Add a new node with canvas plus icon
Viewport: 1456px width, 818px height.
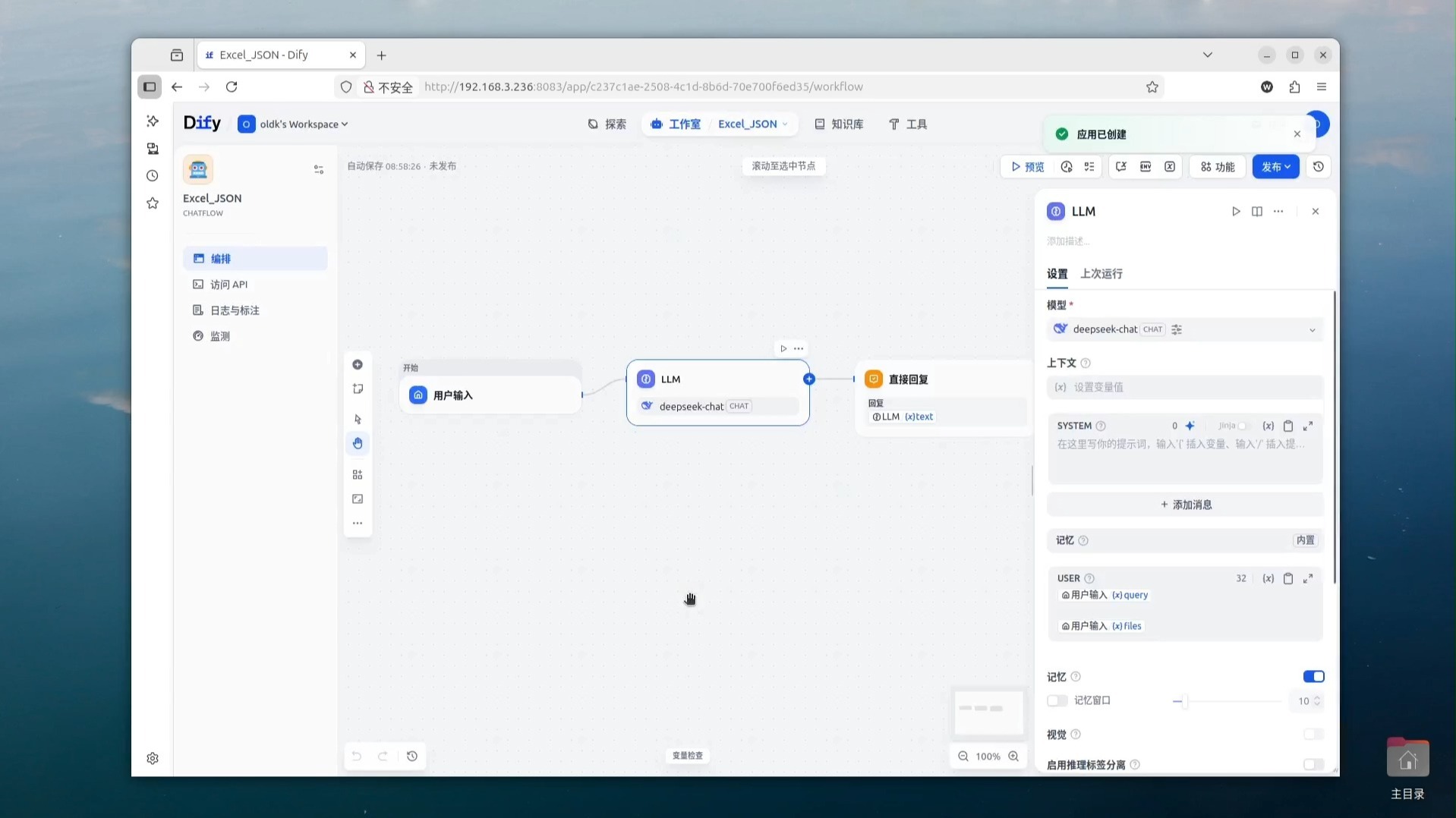(x=358, y=365)
